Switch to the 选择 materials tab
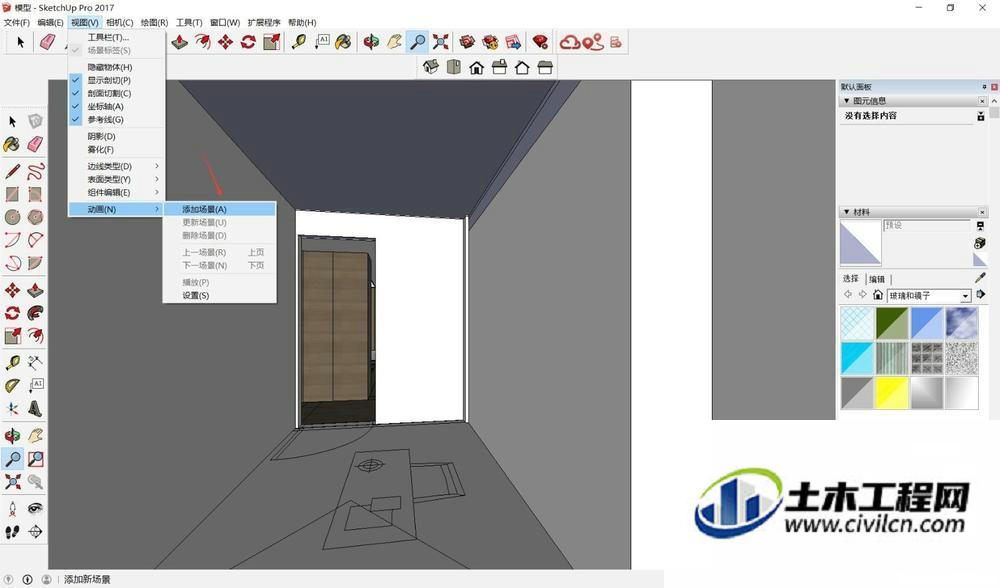Screen dimensions: 1000x588 point(851,279)
